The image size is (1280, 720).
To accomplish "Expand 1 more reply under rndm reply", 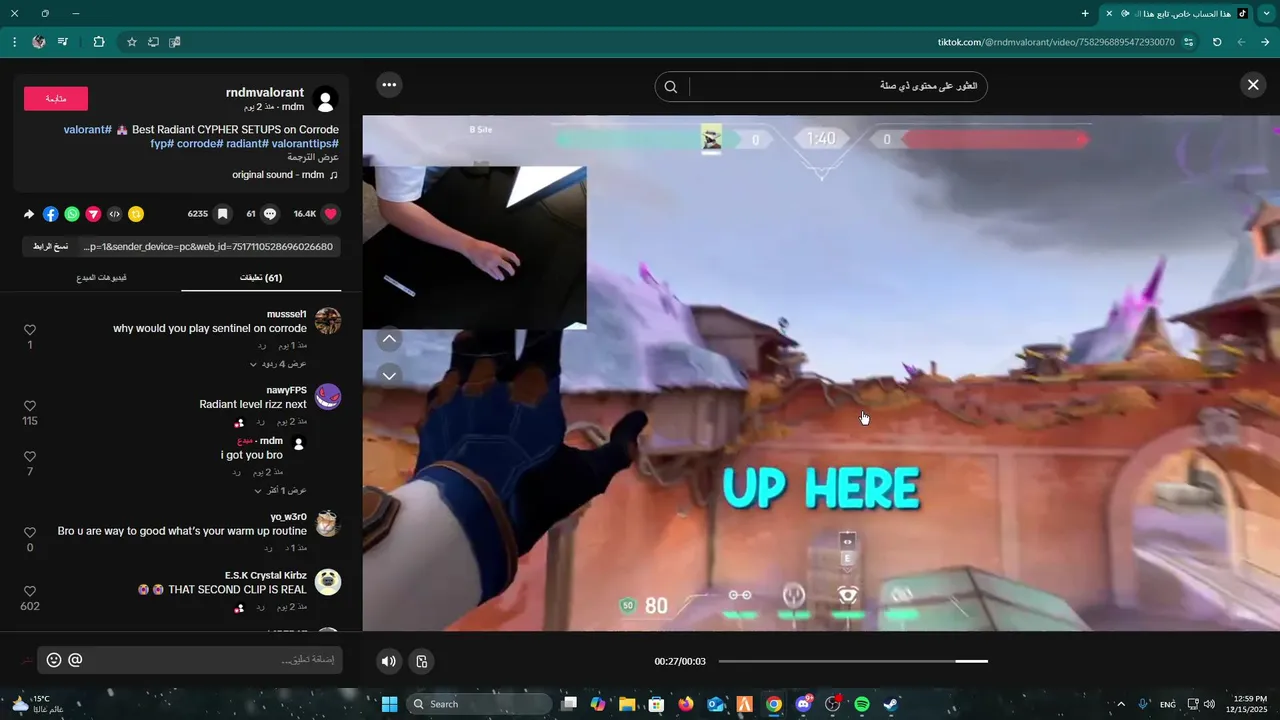I will [x=280, y=491].
